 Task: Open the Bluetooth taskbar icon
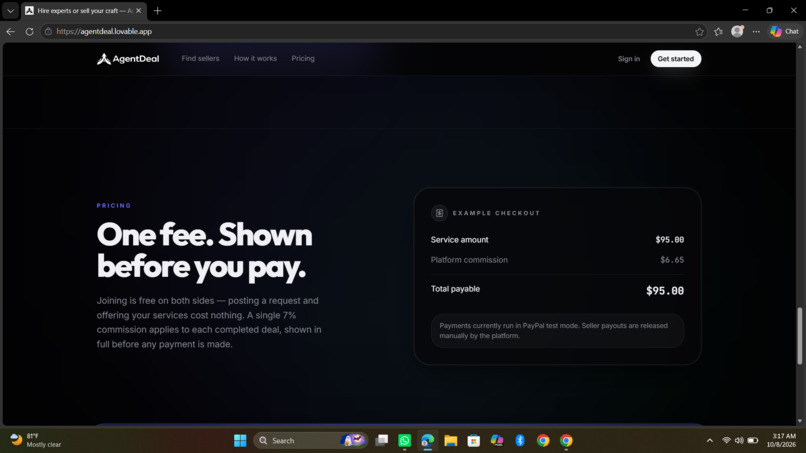point(520,441)
